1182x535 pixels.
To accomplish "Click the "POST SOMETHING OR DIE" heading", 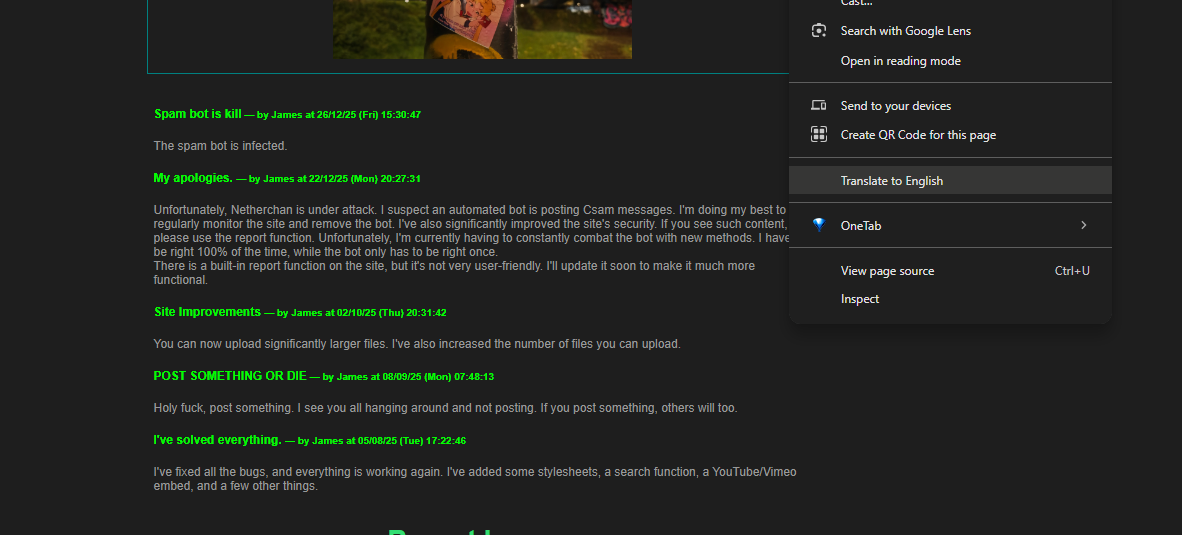I will click(x=230, y=376).
